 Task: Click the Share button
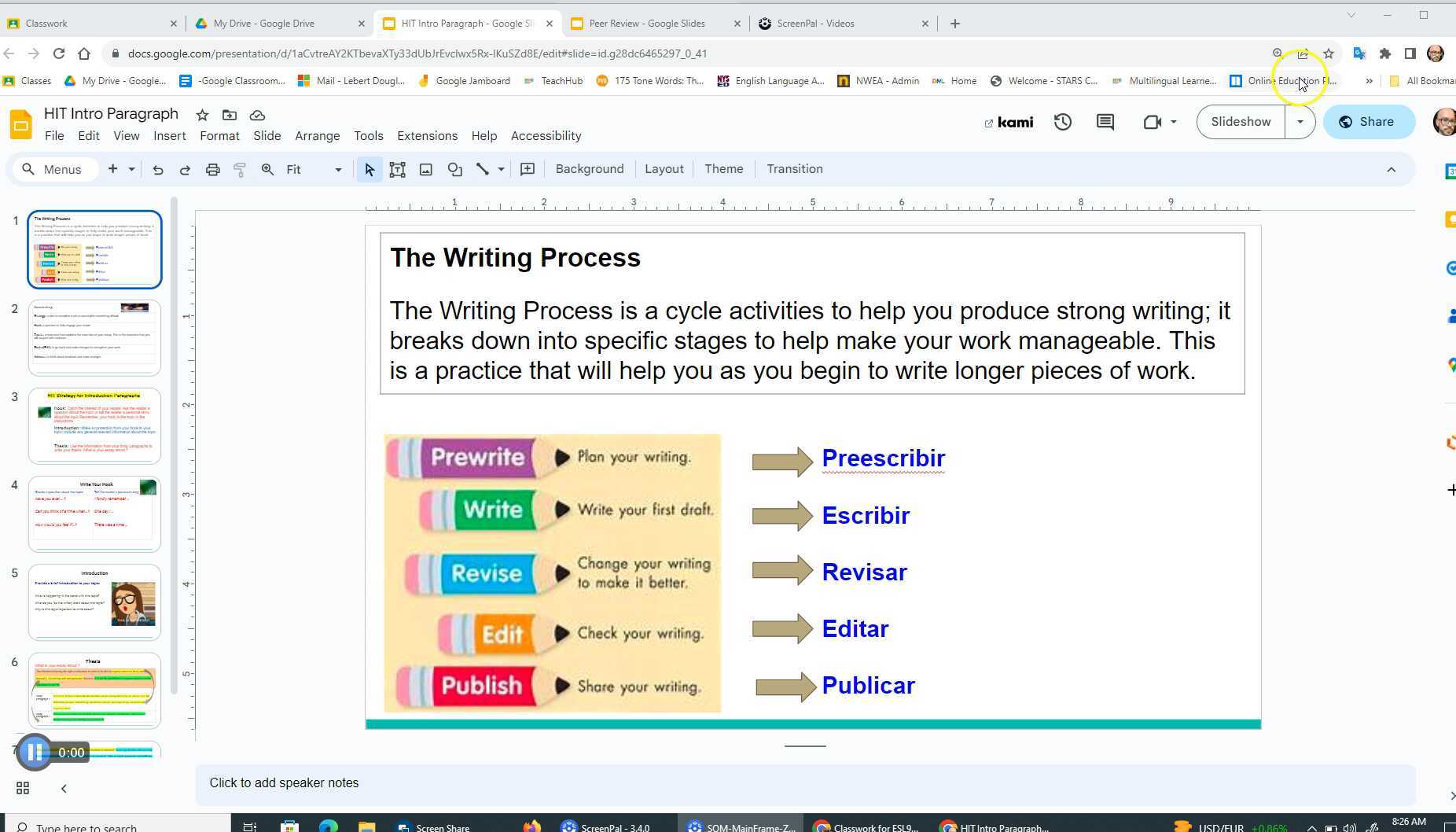point(1368,121)
